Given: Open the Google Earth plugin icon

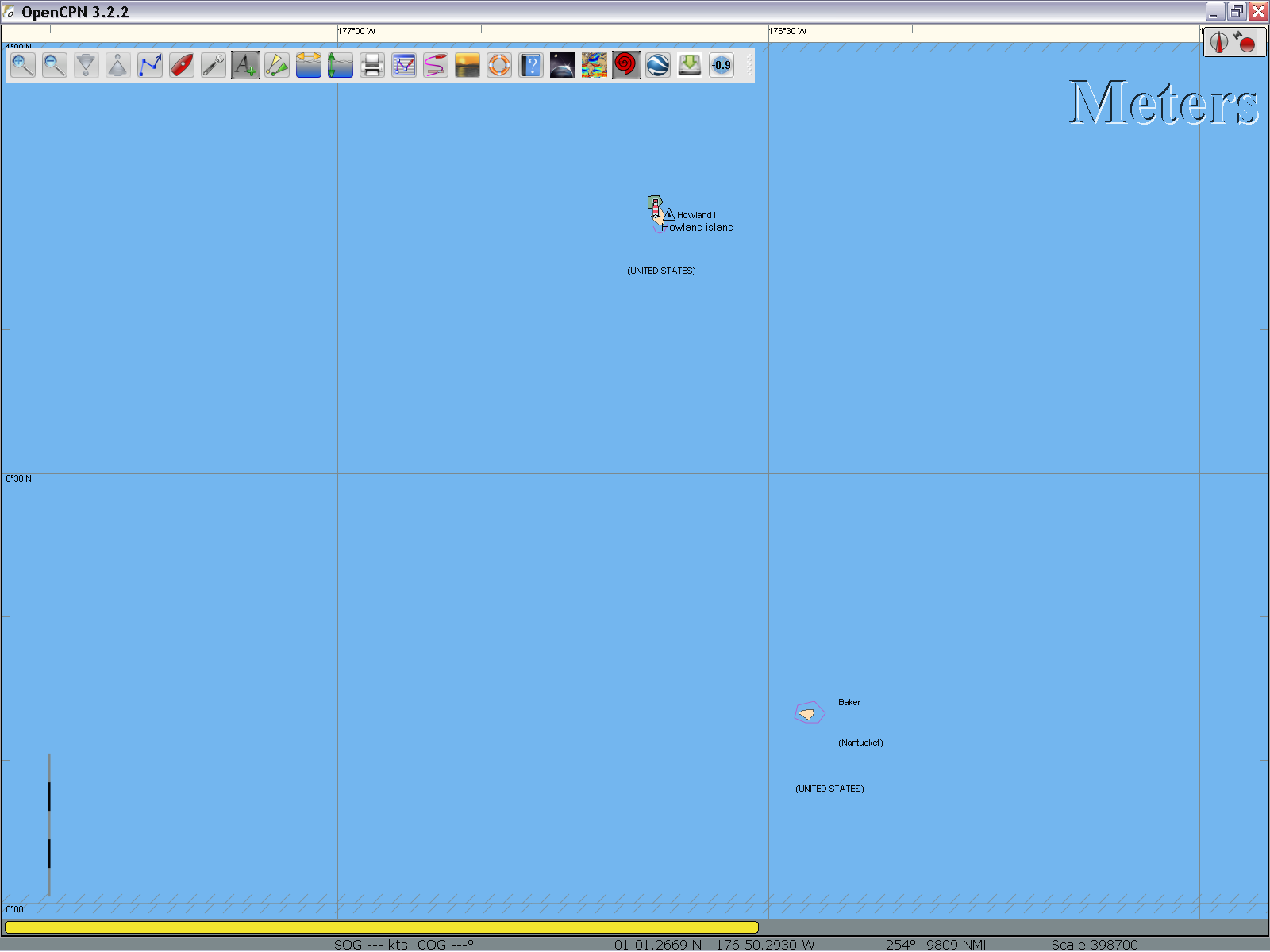Looking at the screenshot, I should [658, 65].
